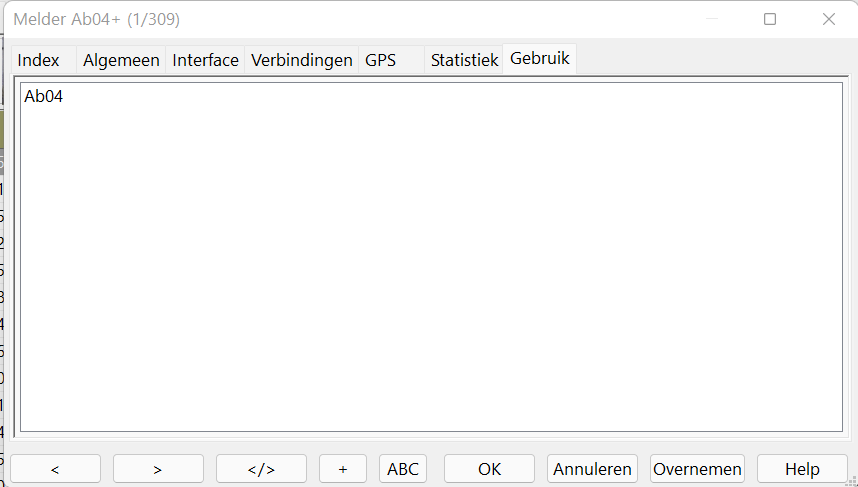Minimize the Melder Ab04+ window
858x487 pixels.
click(712, 19)
